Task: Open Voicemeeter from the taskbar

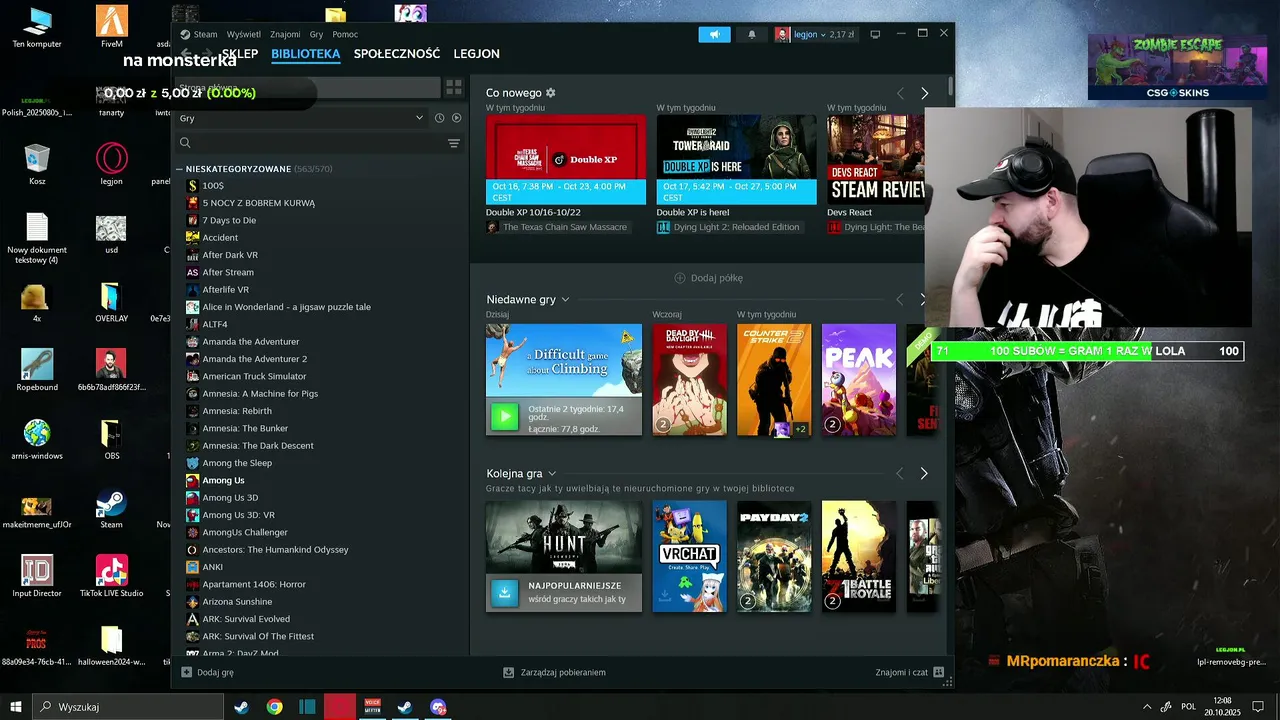Action: click(x=372, y=707)
